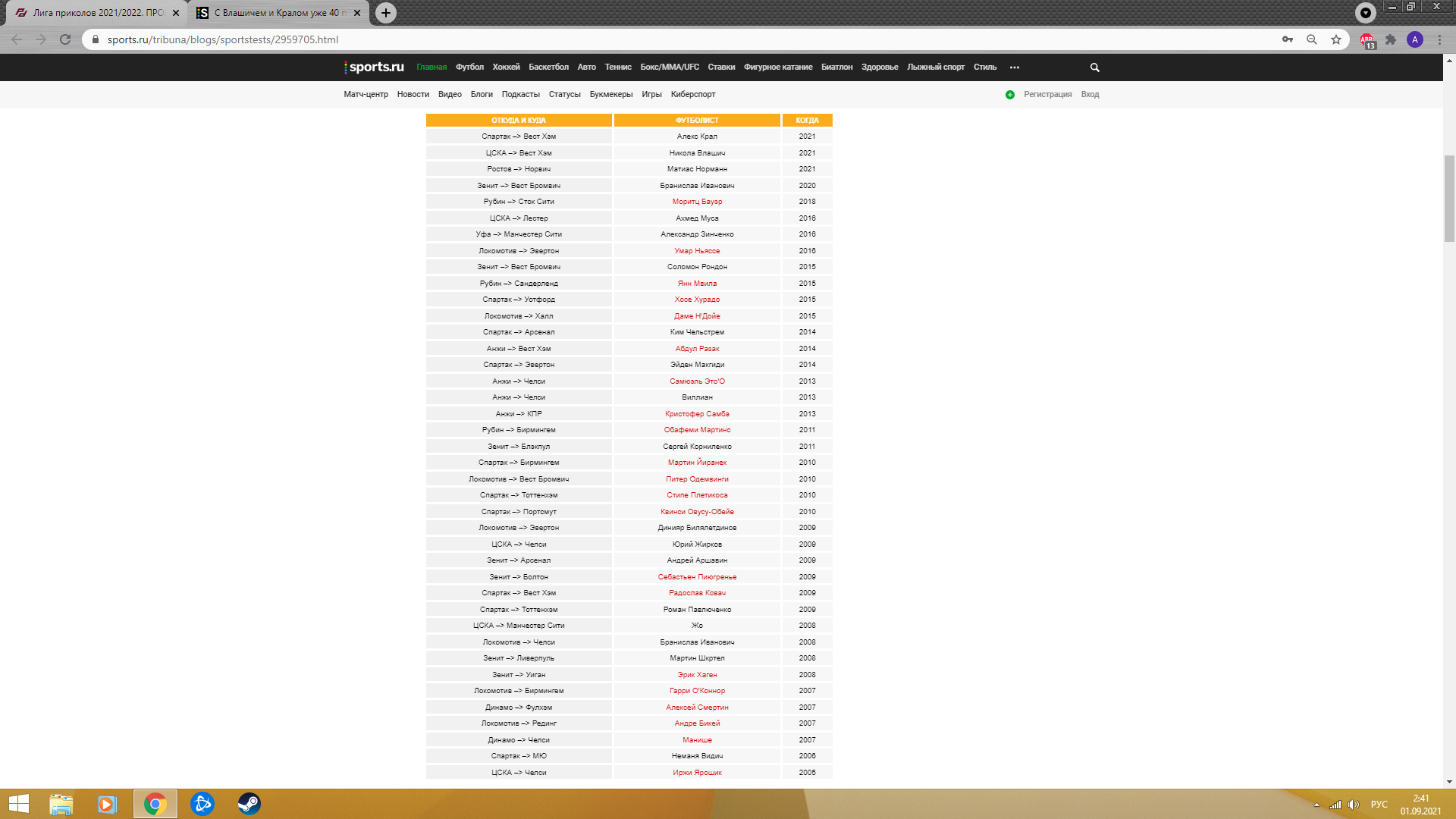Open Steam from the taskbar

249,804
